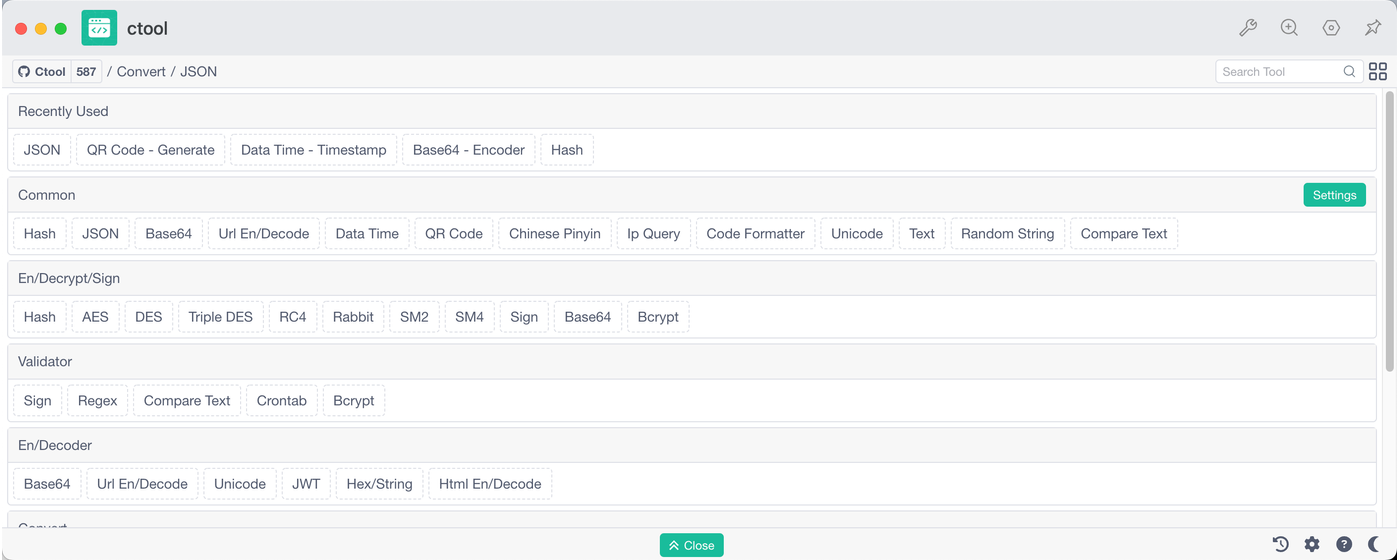Viewport: 1400px width, 560px height.
Task: Open Hash in Recently Used
Action: (567, 150)
